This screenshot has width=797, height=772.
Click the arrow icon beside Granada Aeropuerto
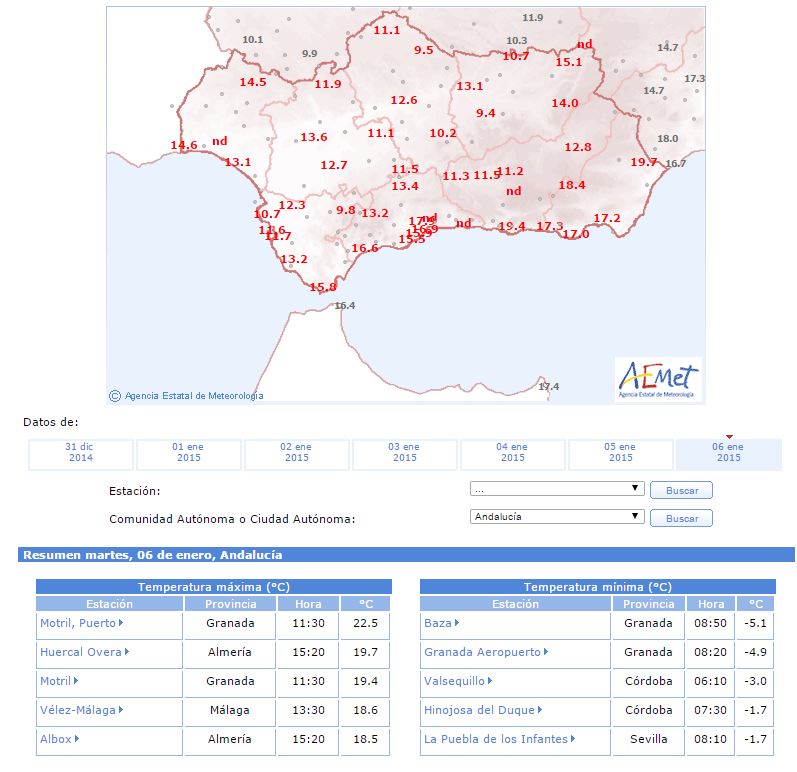(546, 652)
